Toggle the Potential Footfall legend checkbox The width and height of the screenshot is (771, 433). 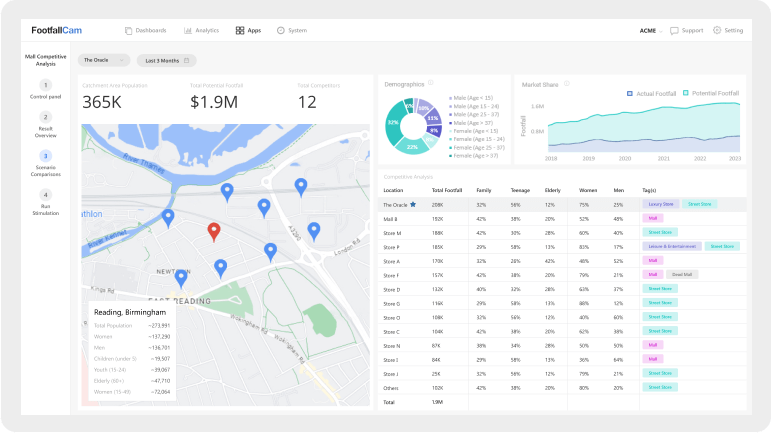click(x=685, y=93)
